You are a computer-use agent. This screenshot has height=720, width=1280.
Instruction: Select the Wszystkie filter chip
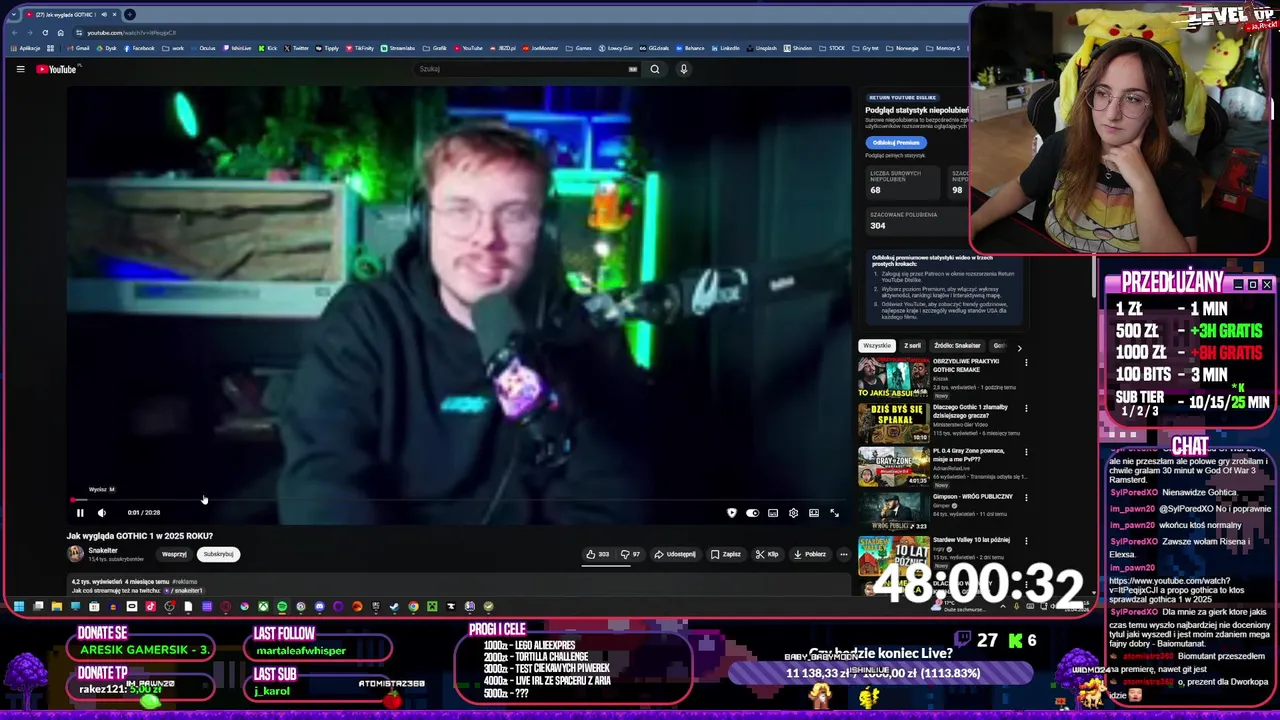[877, 346]
